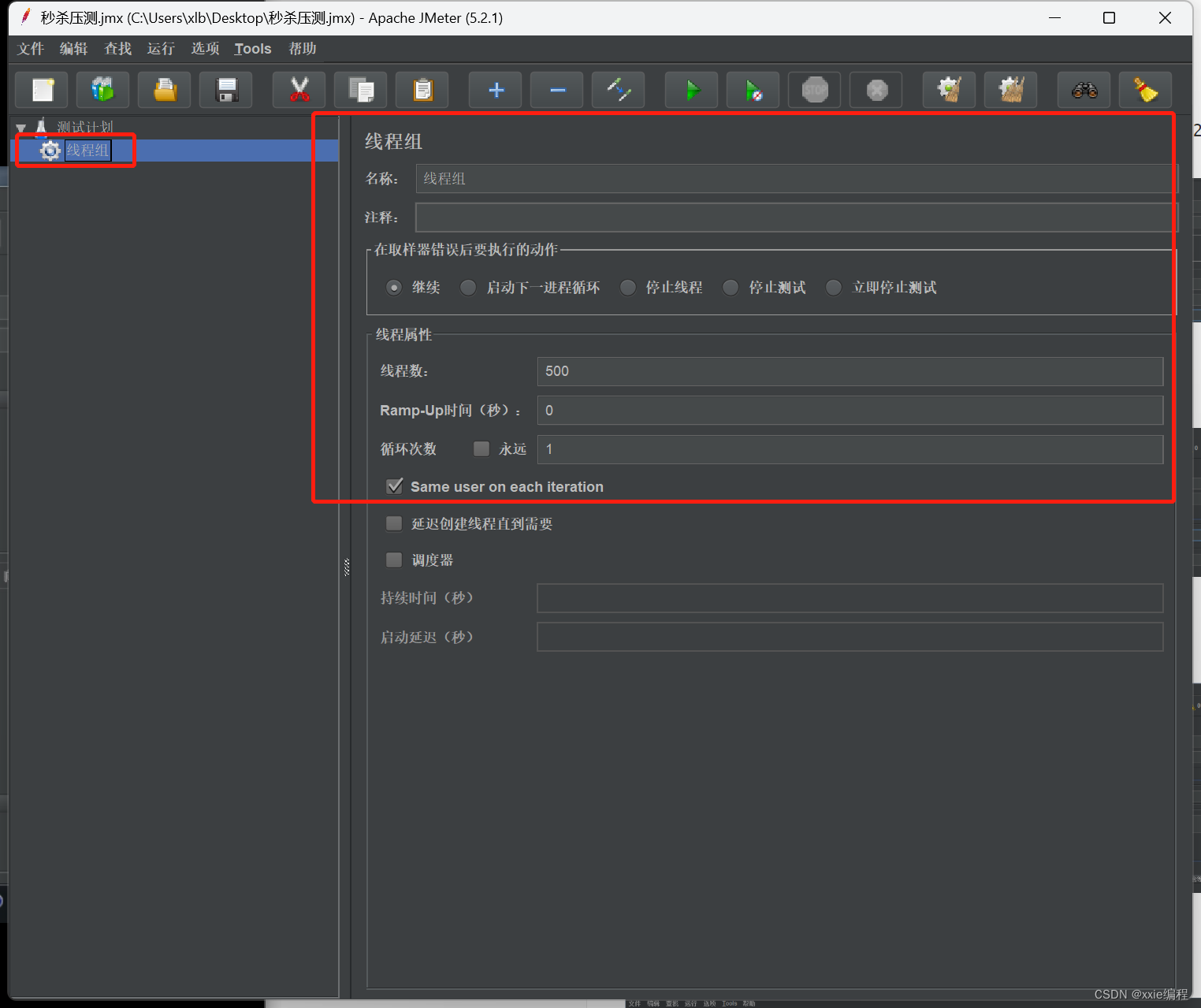Select the 测试计划 tree item
This screenshot has width=1201, height=1008.
85,127
